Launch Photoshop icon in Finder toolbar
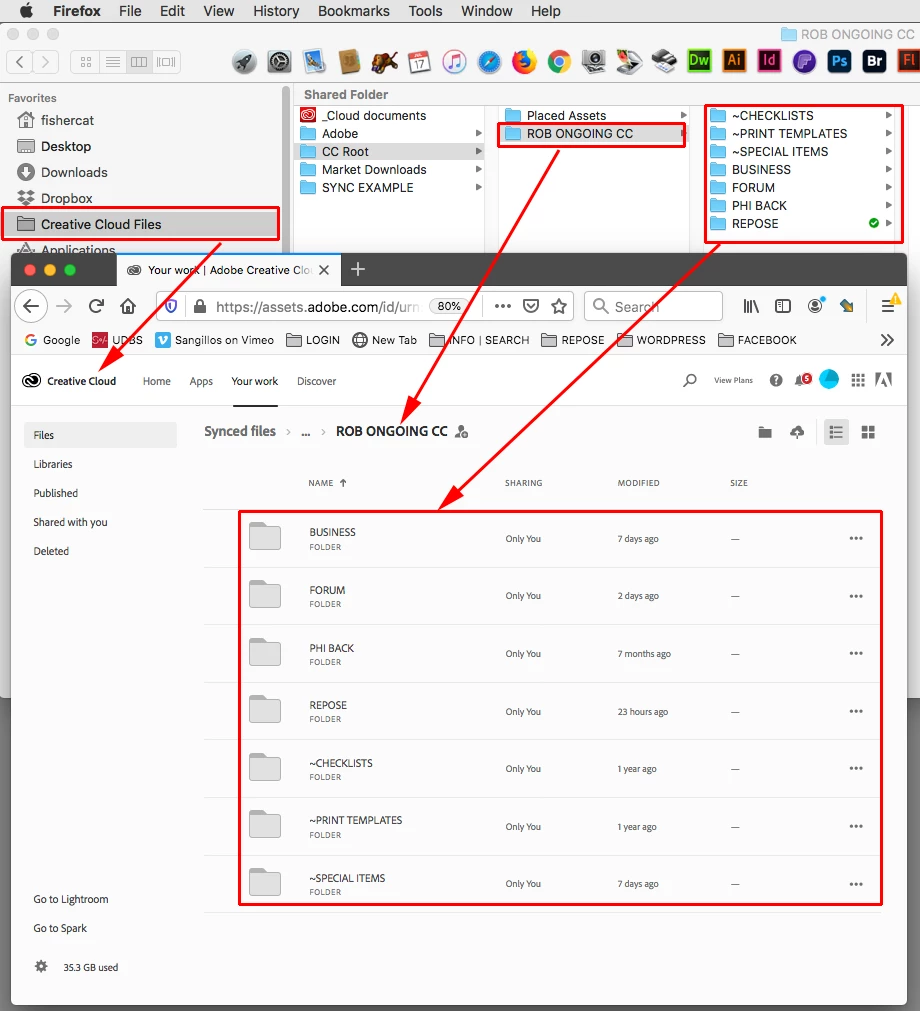 point(839,61)
